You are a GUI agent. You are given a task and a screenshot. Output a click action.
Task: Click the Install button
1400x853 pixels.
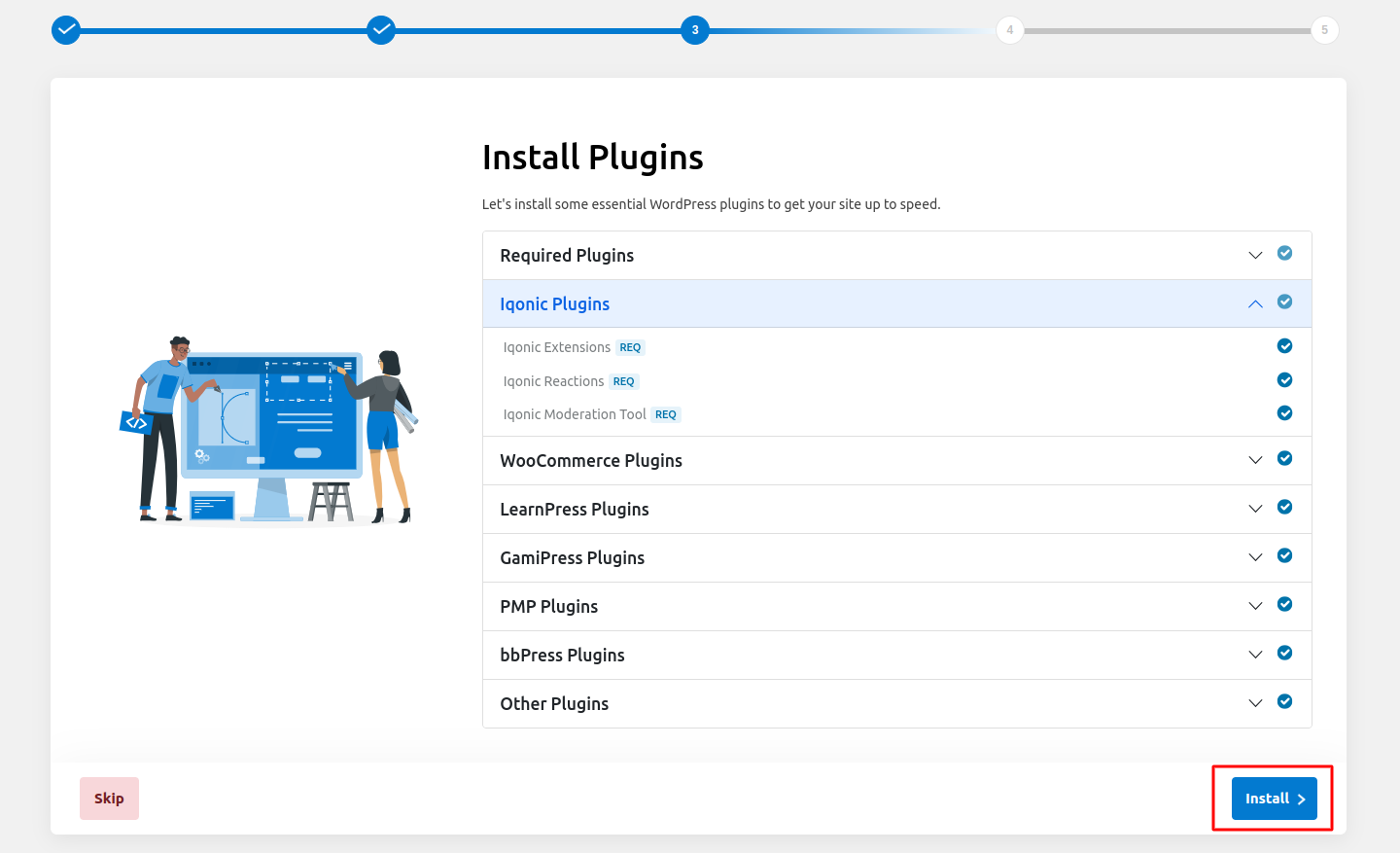point(1274,799)
